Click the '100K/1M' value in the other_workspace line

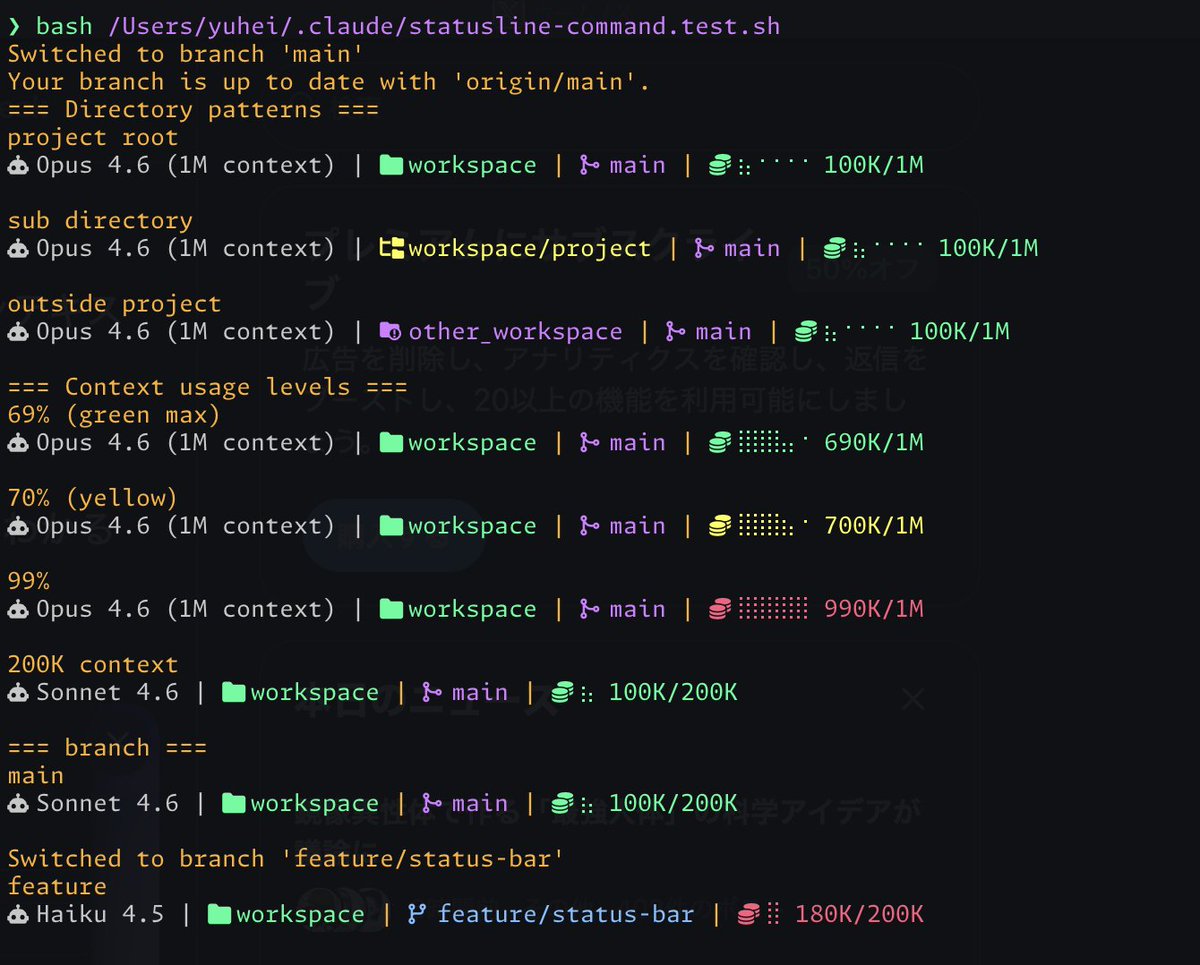(960, 332)
